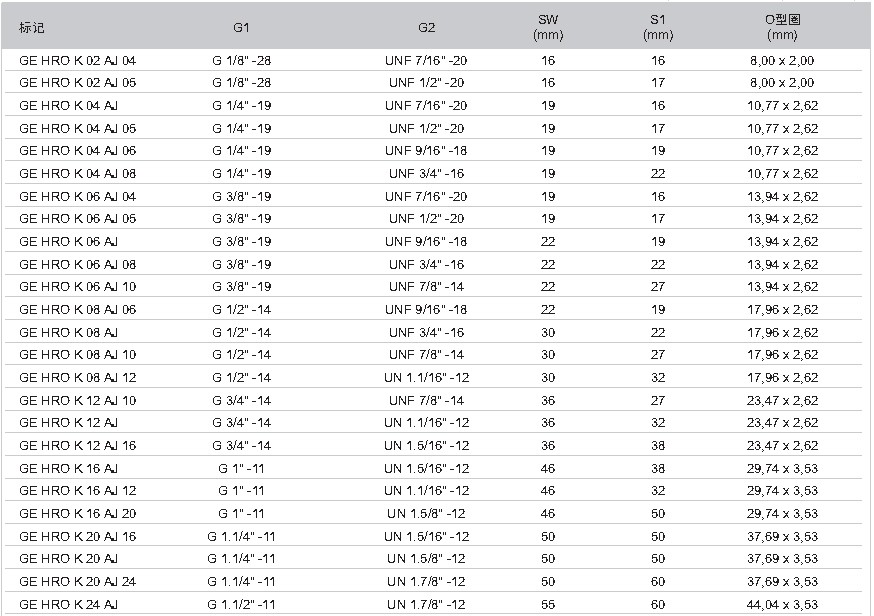Viewport: 874px width, 616px height.
Task: Select the SW (mm) column header
Action: coord(548,27)
